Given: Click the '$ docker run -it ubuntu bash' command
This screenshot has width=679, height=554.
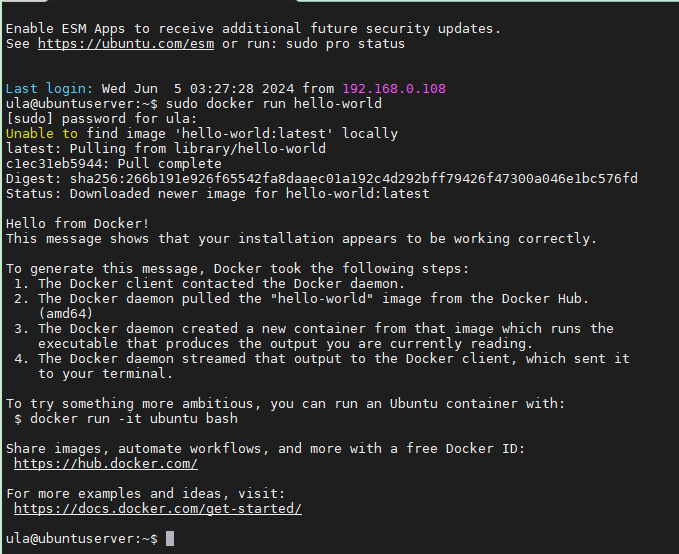Looking at the screenshot, I should (126, 418).
